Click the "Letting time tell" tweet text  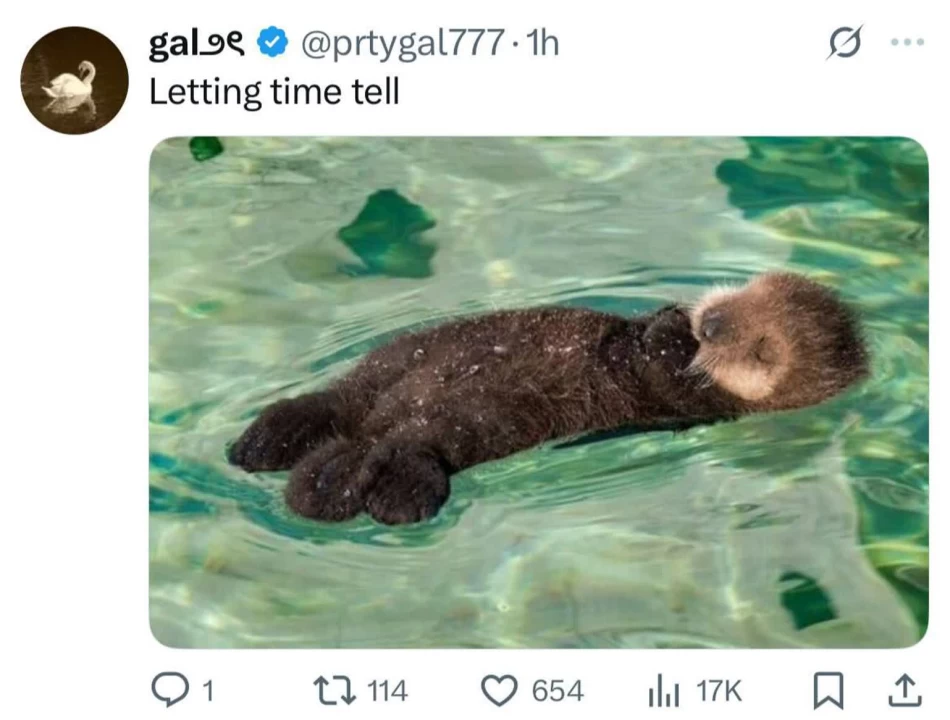click(274, 92)
